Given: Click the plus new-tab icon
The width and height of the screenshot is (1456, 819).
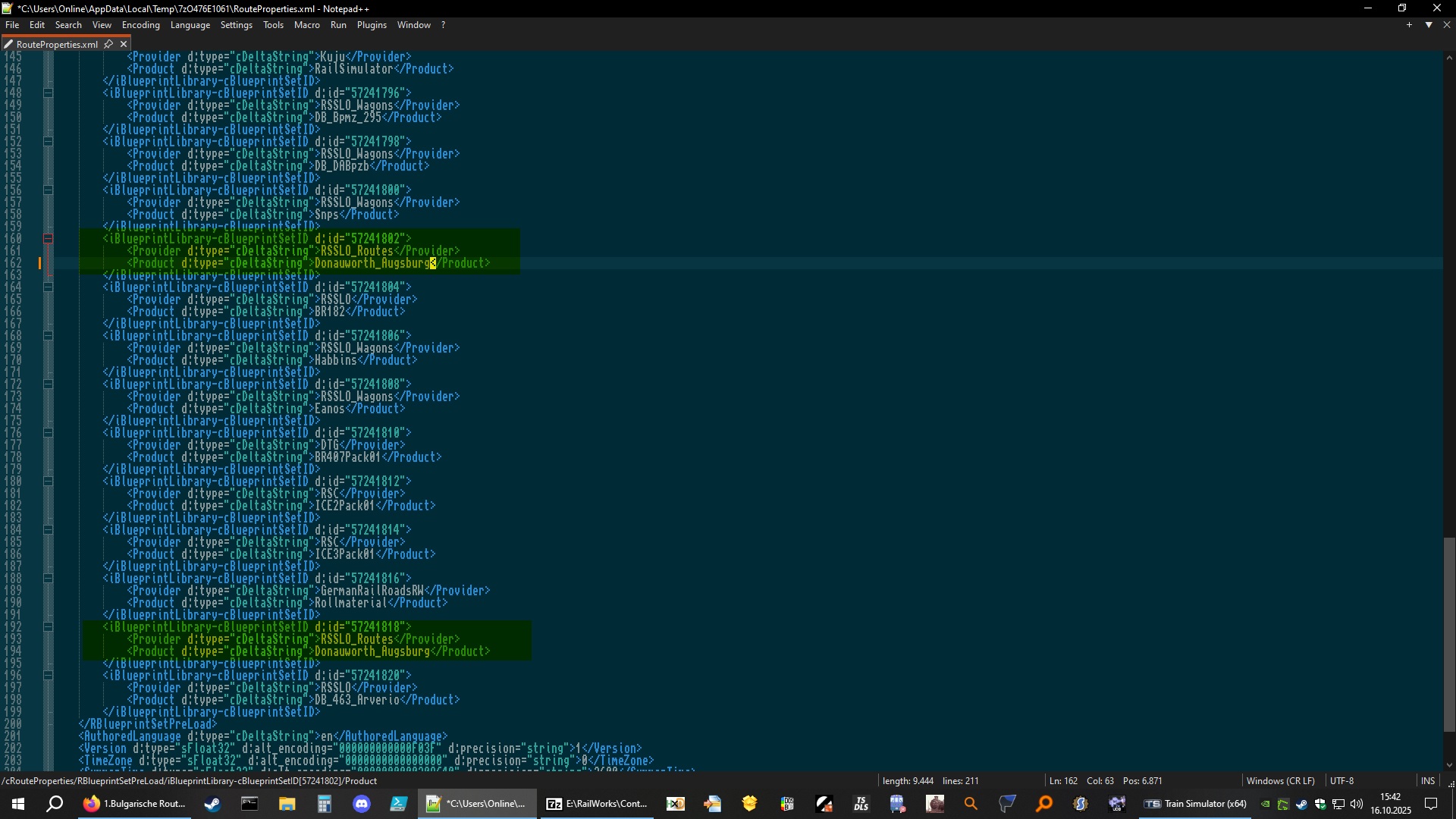Looking at the screenshot, I should 1410,25.
